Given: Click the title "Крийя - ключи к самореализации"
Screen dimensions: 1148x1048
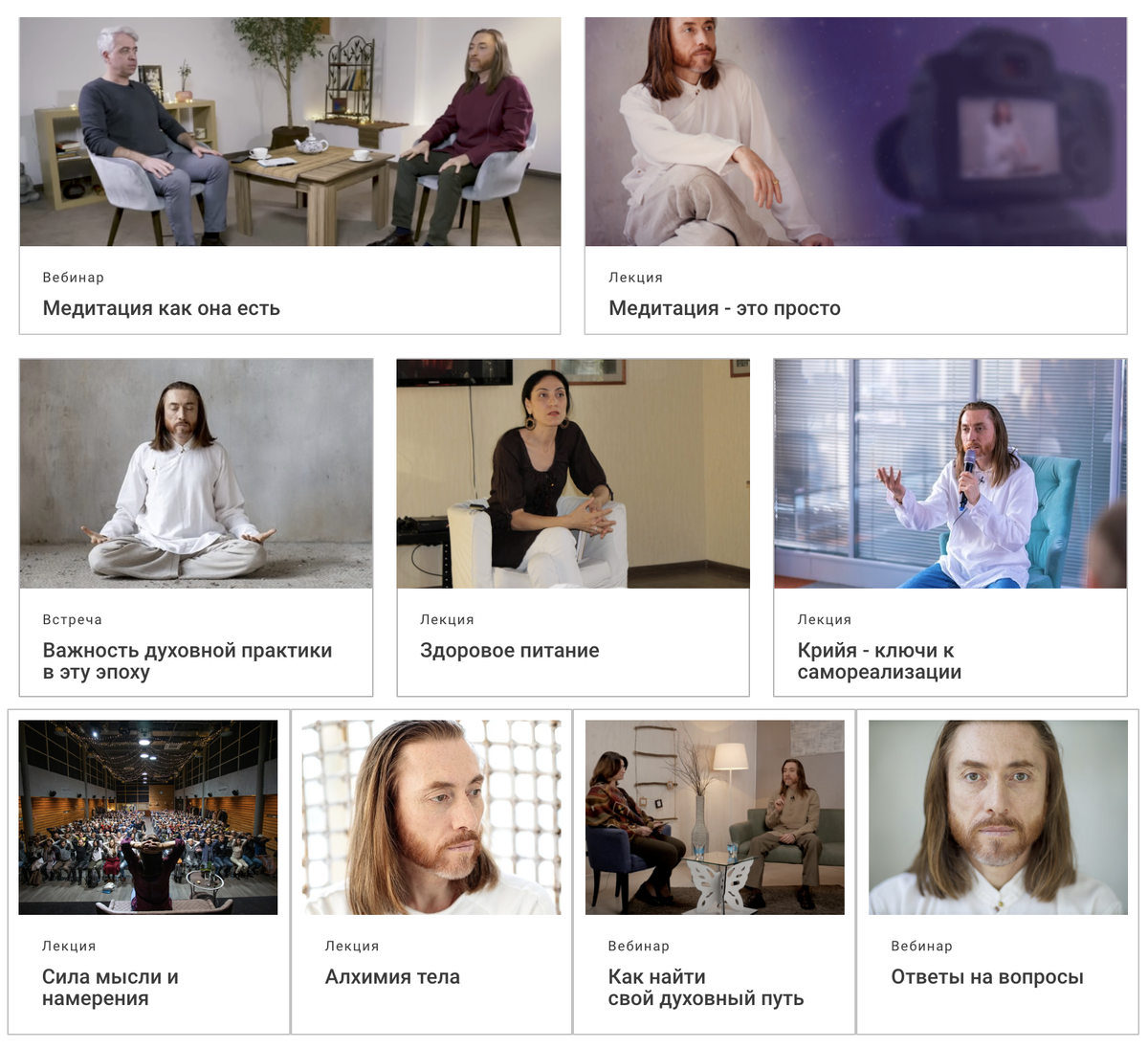Looking at the screenshot, I should pyautogui.click(x=880, y=661).
